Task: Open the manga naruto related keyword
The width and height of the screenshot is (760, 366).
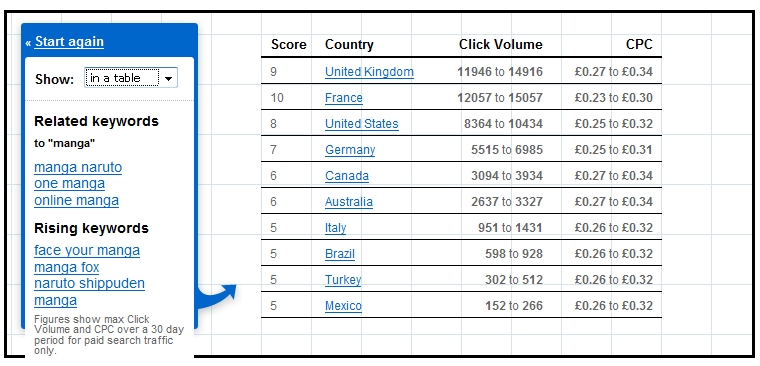Action: pyautogui.click(x=78, y=167)
